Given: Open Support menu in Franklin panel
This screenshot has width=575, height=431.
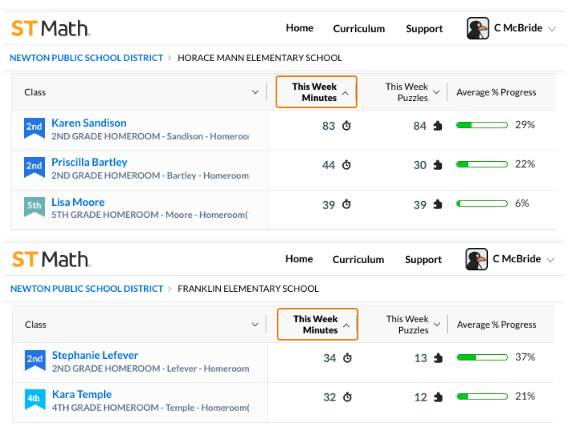Looking at the screenshot, I should 423,259.
